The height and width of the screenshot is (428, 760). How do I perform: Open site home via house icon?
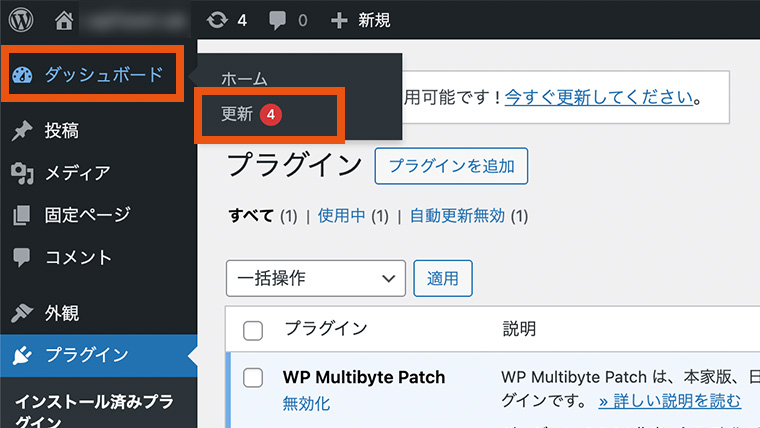click(63, 20)
